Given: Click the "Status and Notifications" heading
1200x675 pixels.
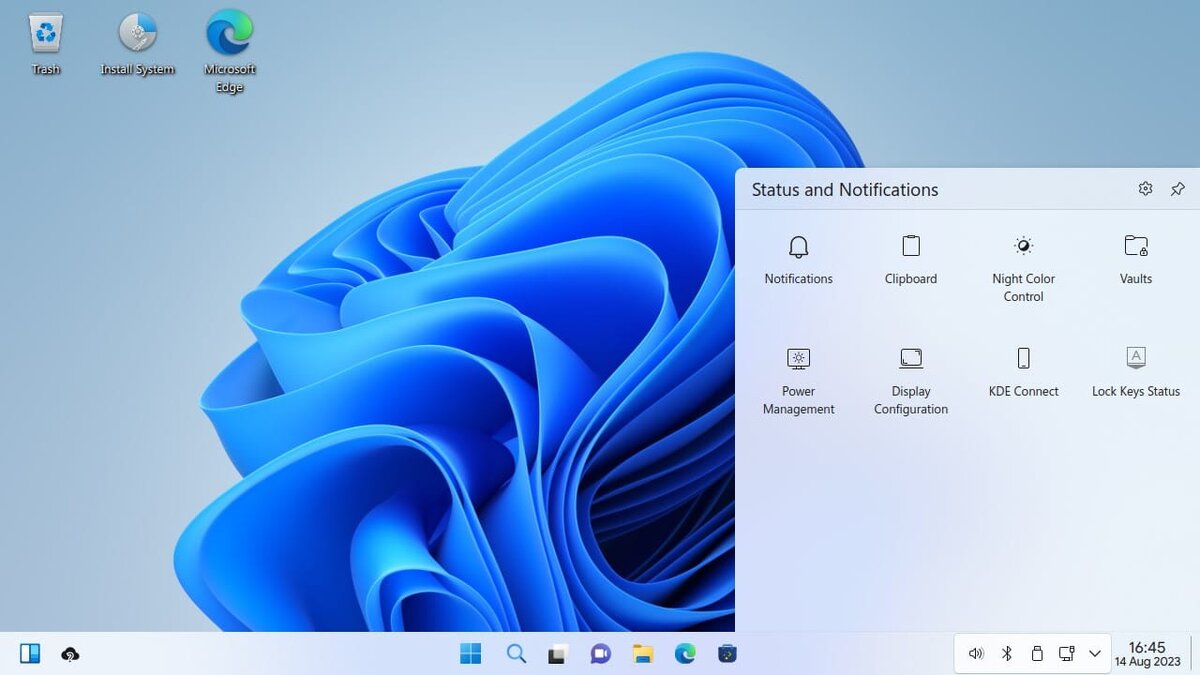Looking at the screenshot, I should pyautogui.click(x=845, y=189).
